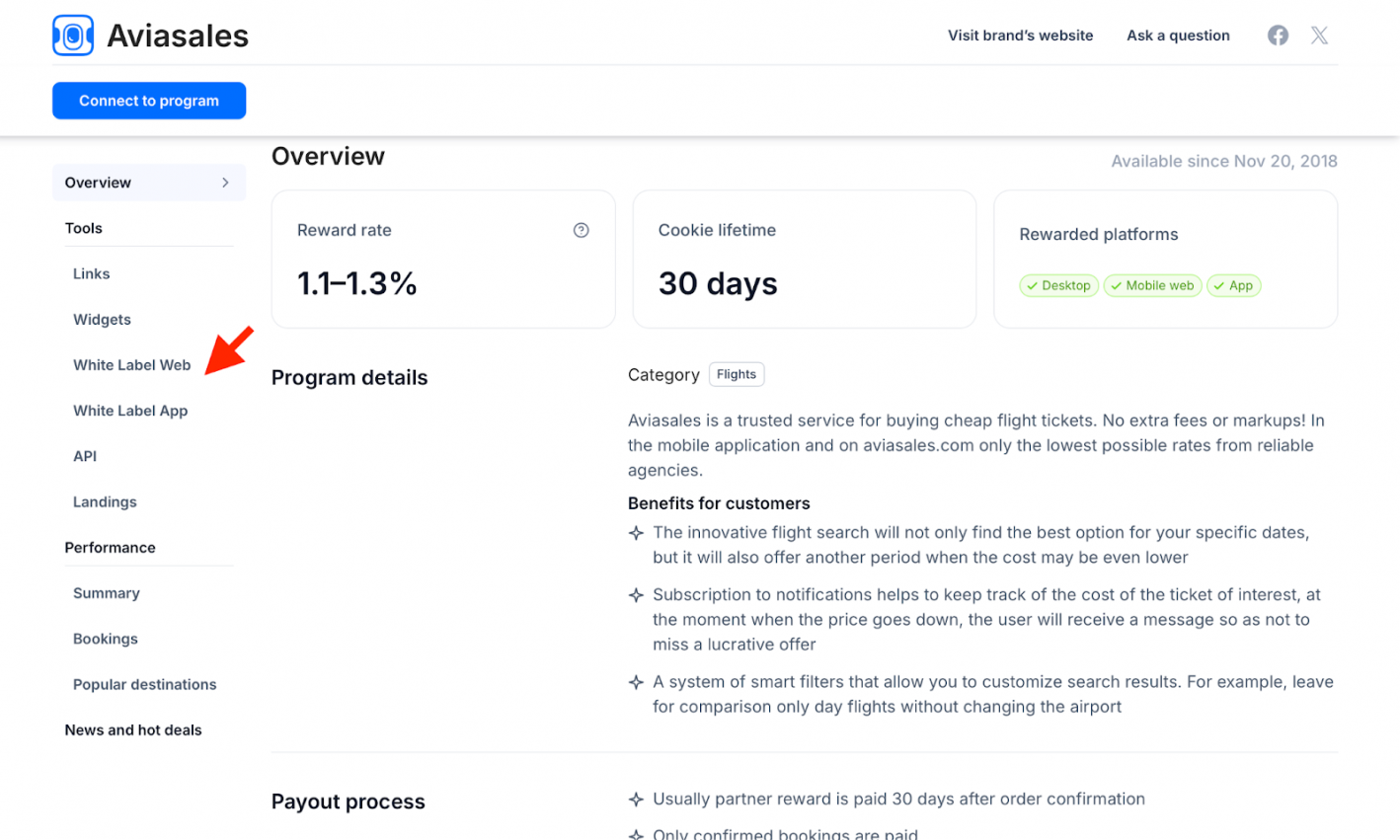The height and width of the screenshot is (840, 1400).
Task: Click the Performance section heading
Action: tap(110, 548)
